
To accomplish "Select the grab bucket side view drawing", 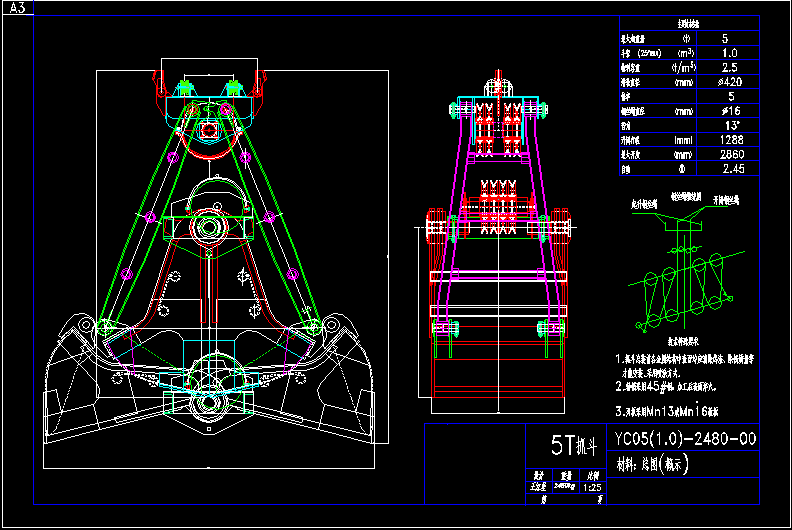I will pyautogui.click(x=496, y=242).
